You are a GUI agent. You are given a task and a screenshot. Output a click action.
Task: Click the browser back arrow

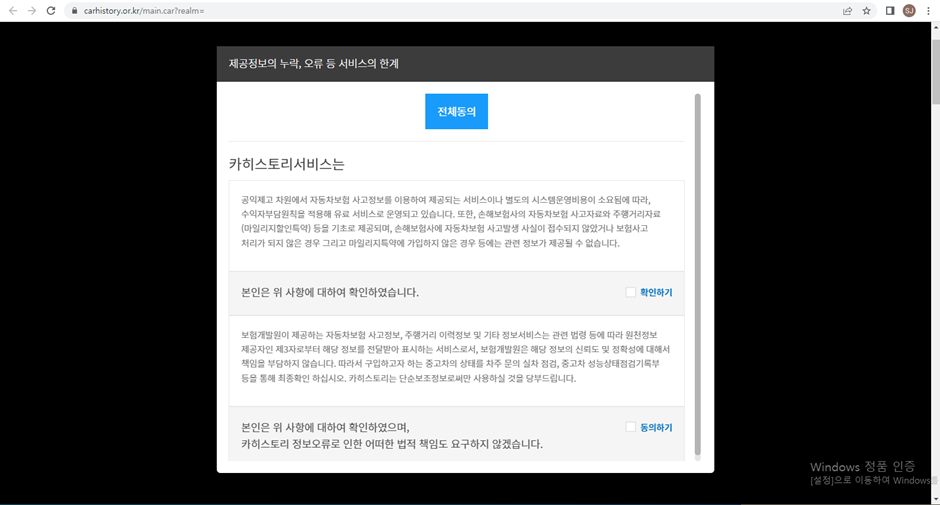click(x=13, y=11)
